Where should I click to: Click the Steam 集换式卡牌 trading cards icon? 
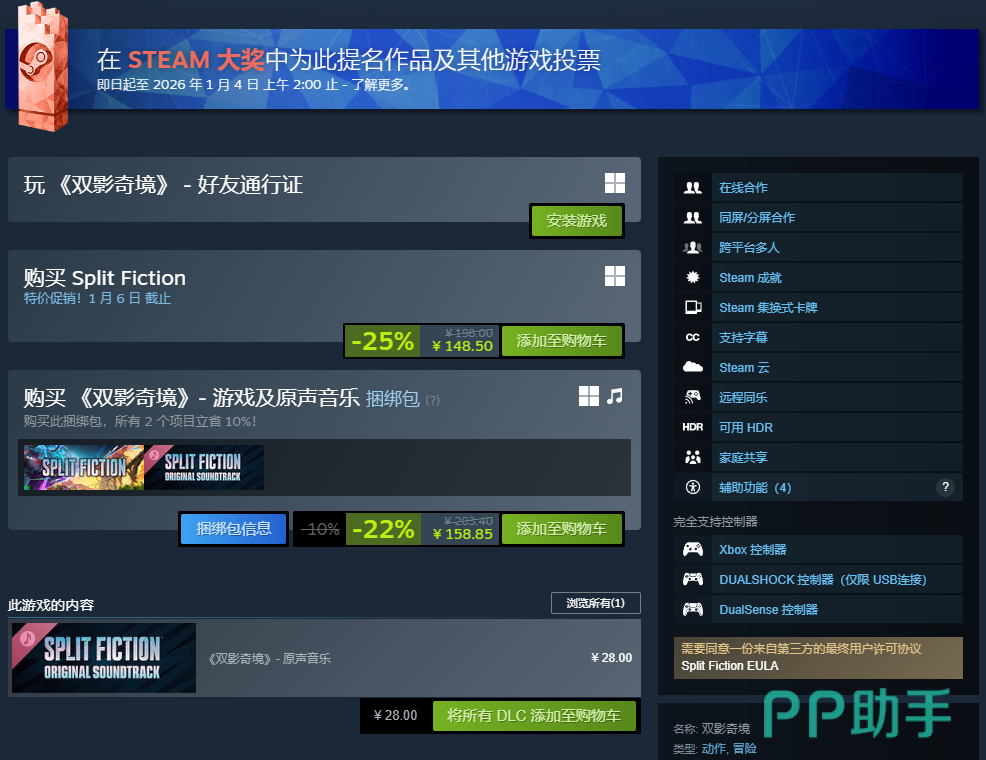click(692, 307)
